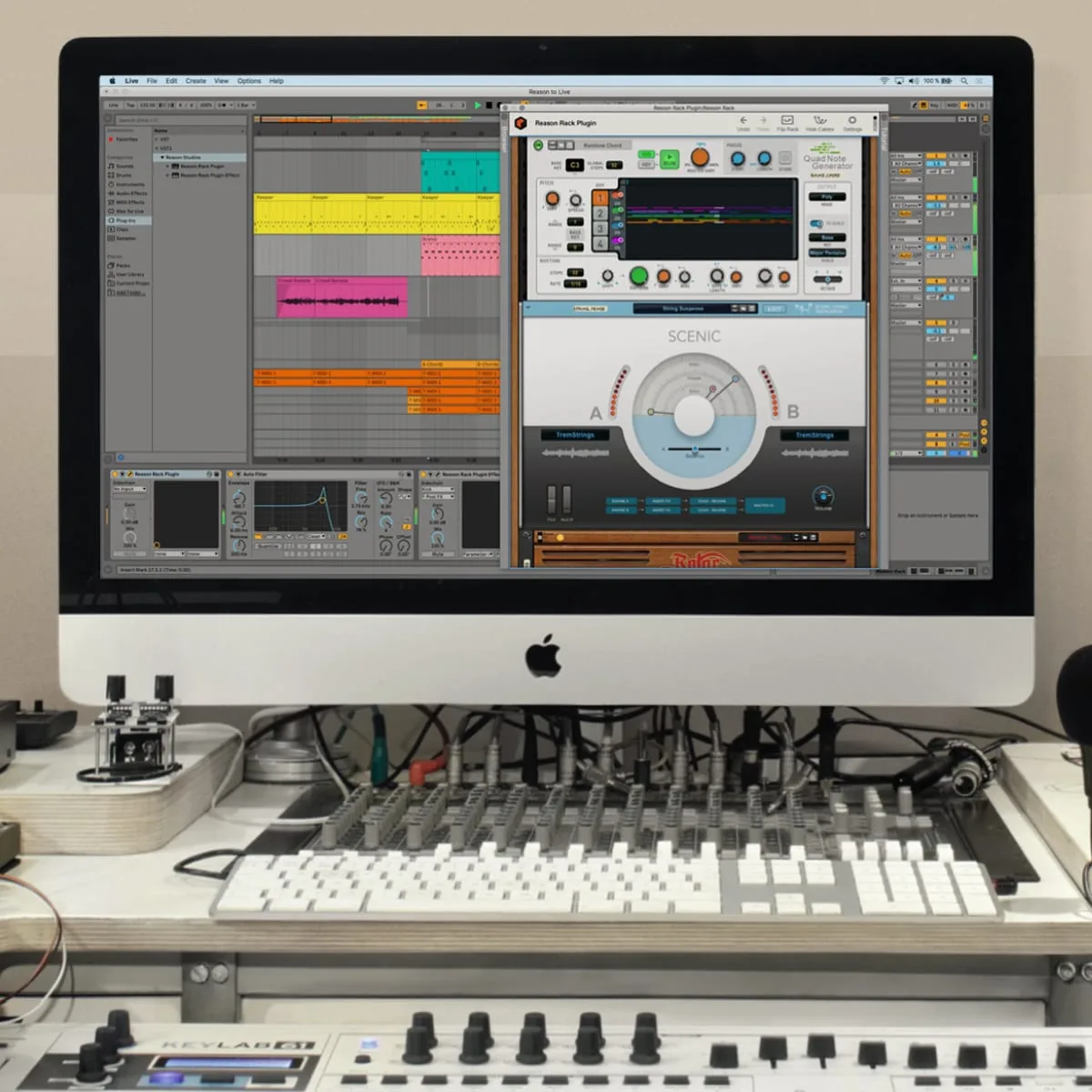Expand the VST3 entry in the plug-in list
The height and width of the screenshot is (1092, 1092).
click(x=157, y=148)
